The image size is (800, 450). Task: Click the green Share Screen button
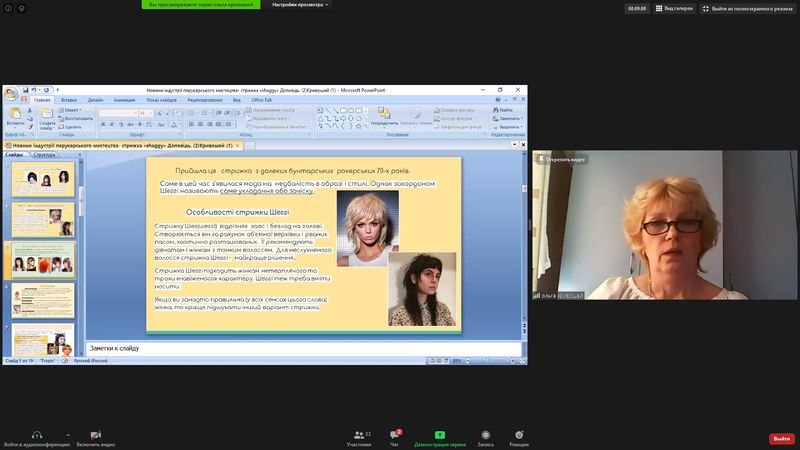point(440,438)
